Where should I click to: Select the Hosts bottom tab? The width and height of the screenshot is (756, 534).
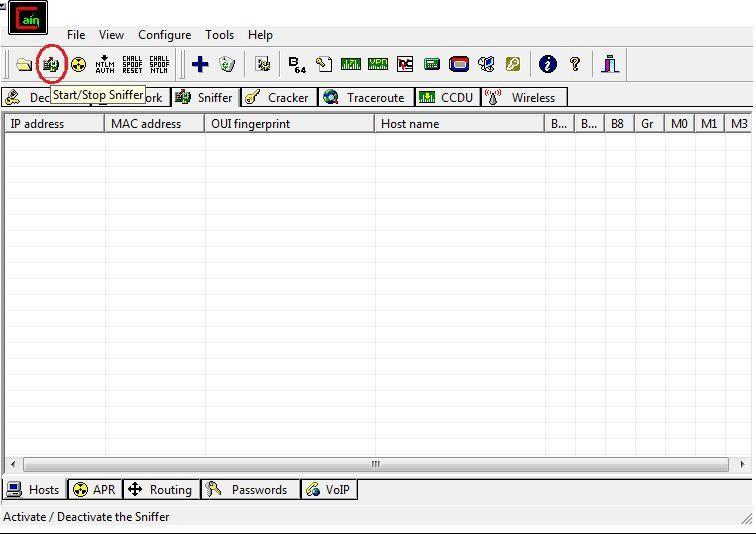coord(35,490)
